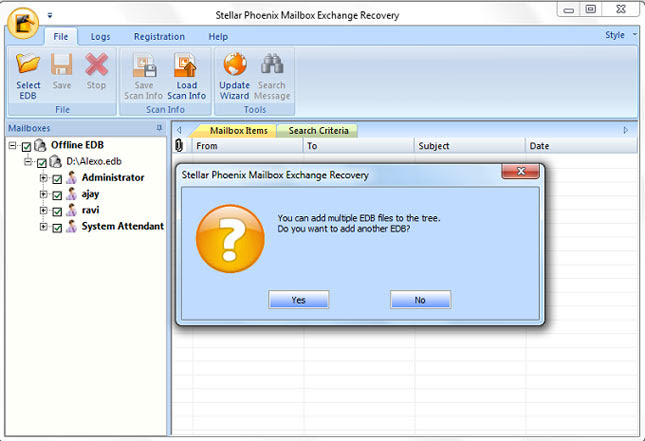Open the quick access toolbar dropdown arrow
This screenshot has width=645, height=441.
tap(50, 16)
